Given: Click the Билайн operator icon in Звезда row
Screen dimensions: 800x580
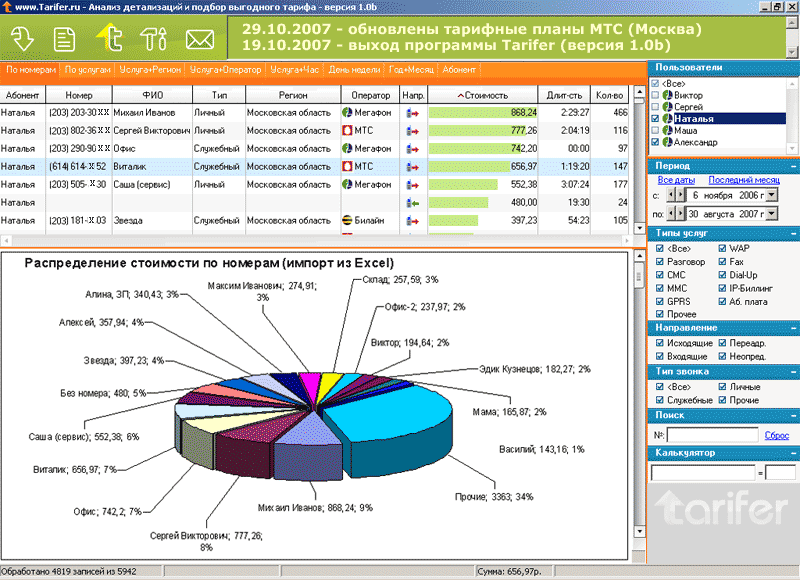Looking at the screenshot, I should click(x=347, y=220).
